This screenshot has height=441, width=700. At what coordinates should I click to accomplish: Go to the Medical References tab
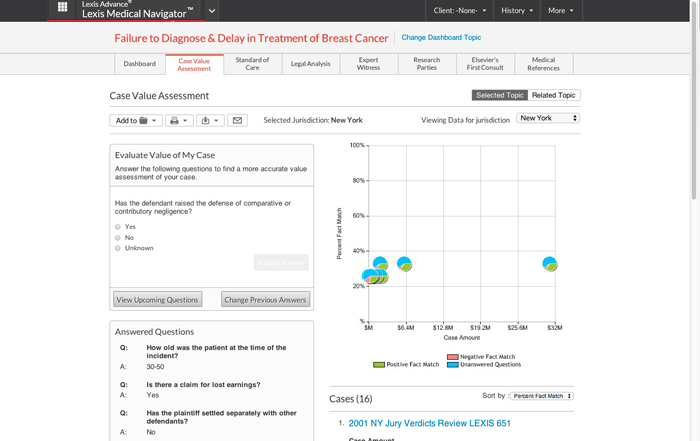(x=543, y=64)
